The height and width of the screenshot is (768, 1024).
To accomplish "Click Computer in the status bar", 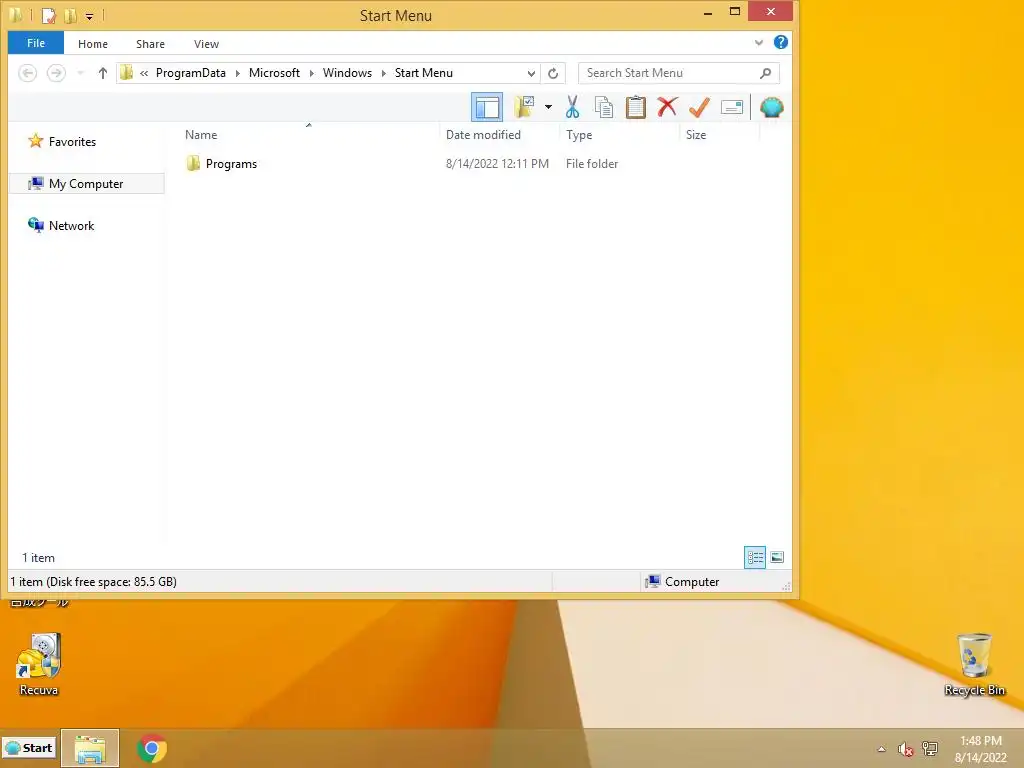I will click(682, 582).
